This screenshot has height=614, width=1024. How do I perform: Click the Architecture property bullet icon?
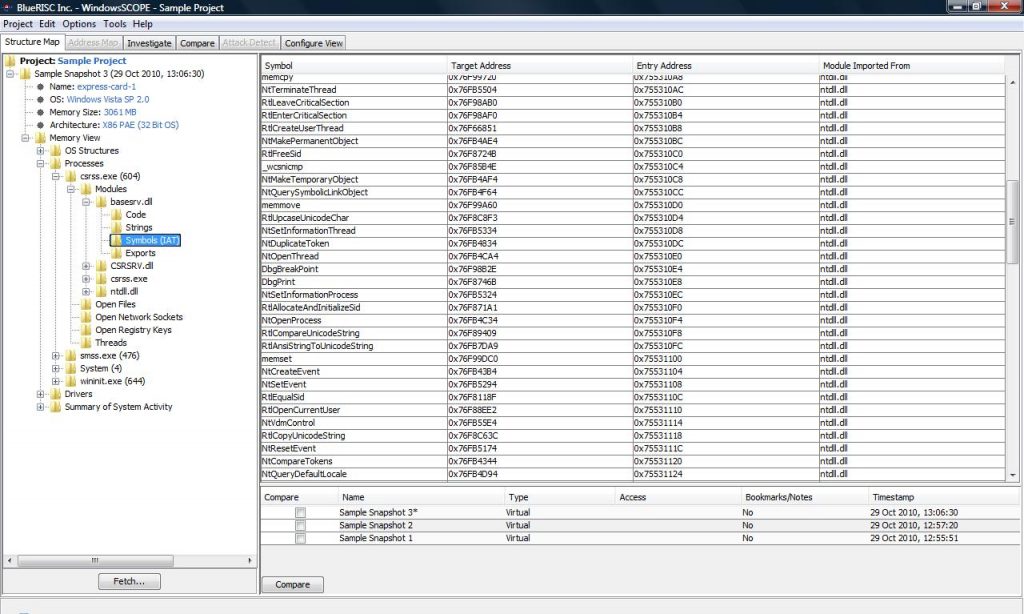(40, 125)
